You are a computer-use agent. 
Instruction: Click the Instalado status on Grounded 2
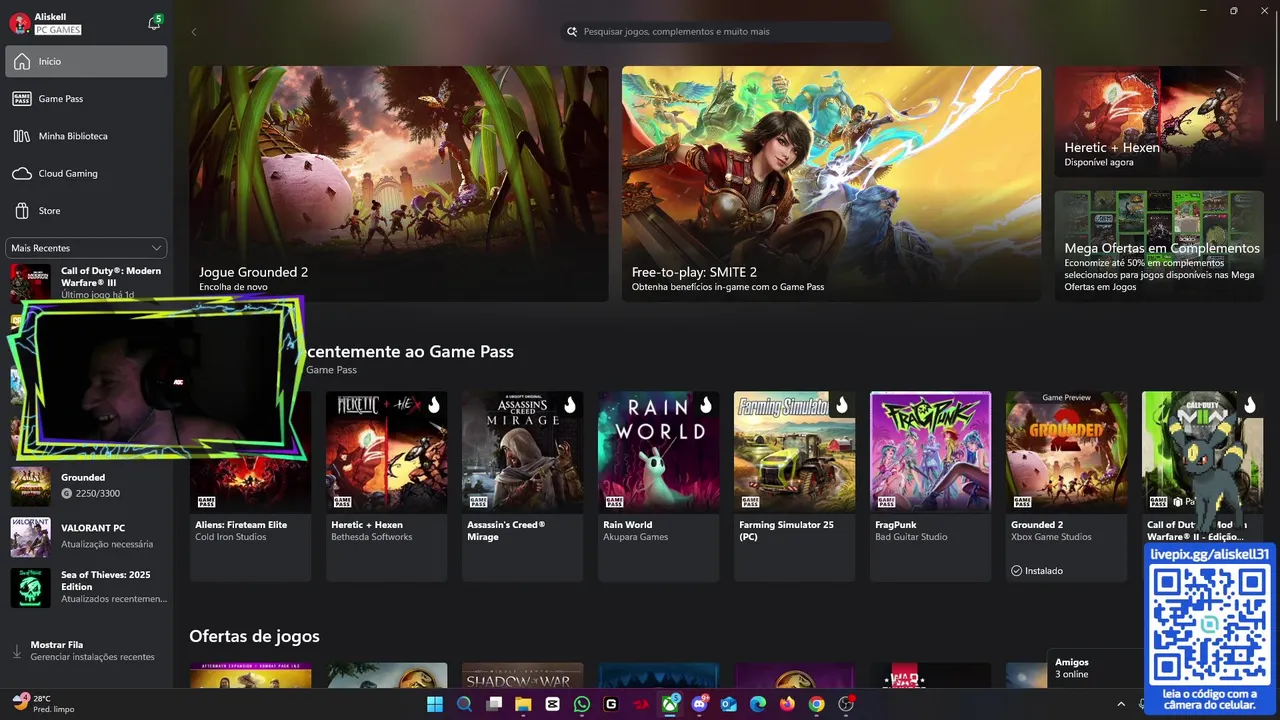click(1037, 571)
